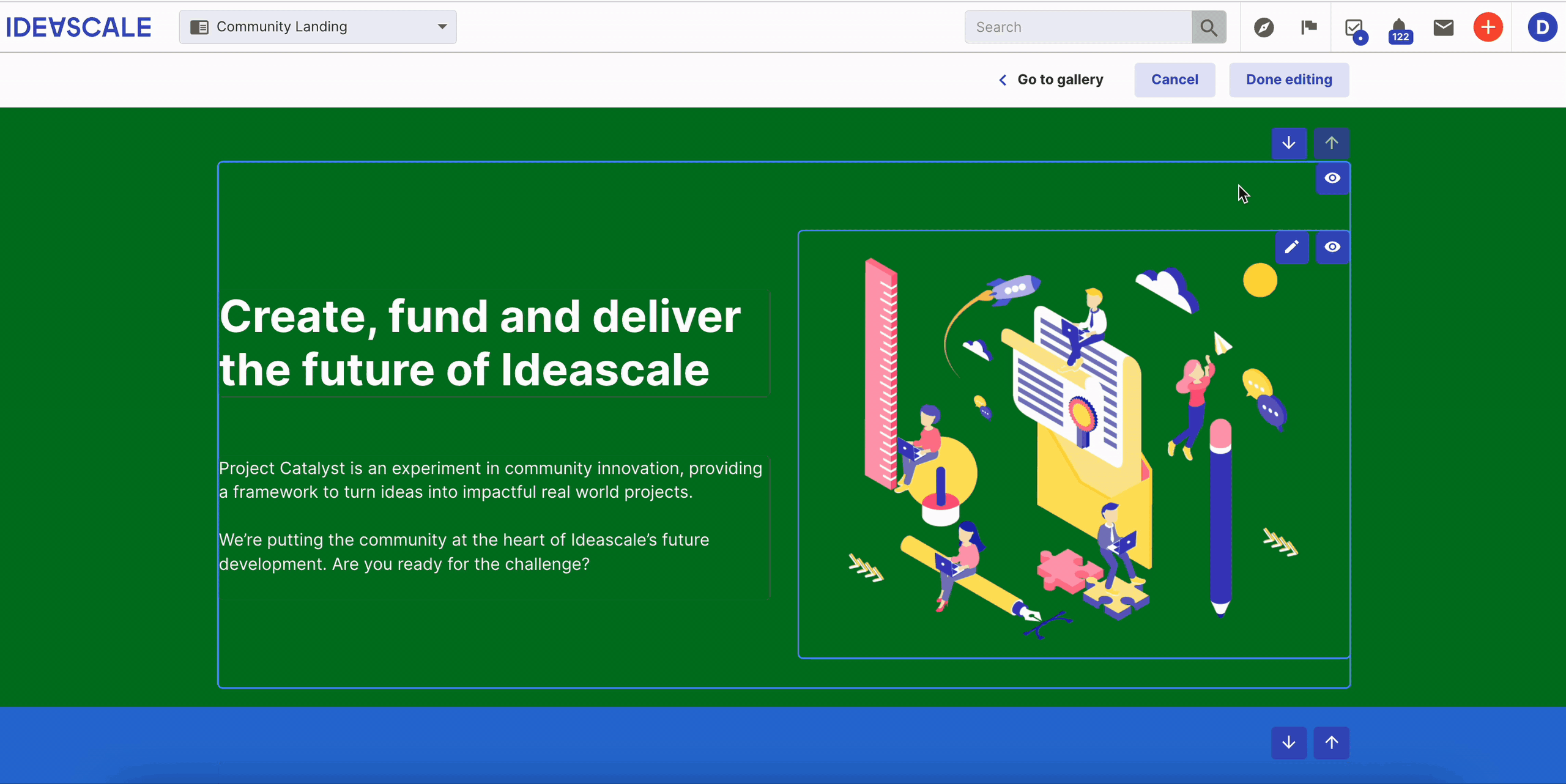Click the IdeaScale logo
The width and height of the screenshot is (1566, 784).
78,27
